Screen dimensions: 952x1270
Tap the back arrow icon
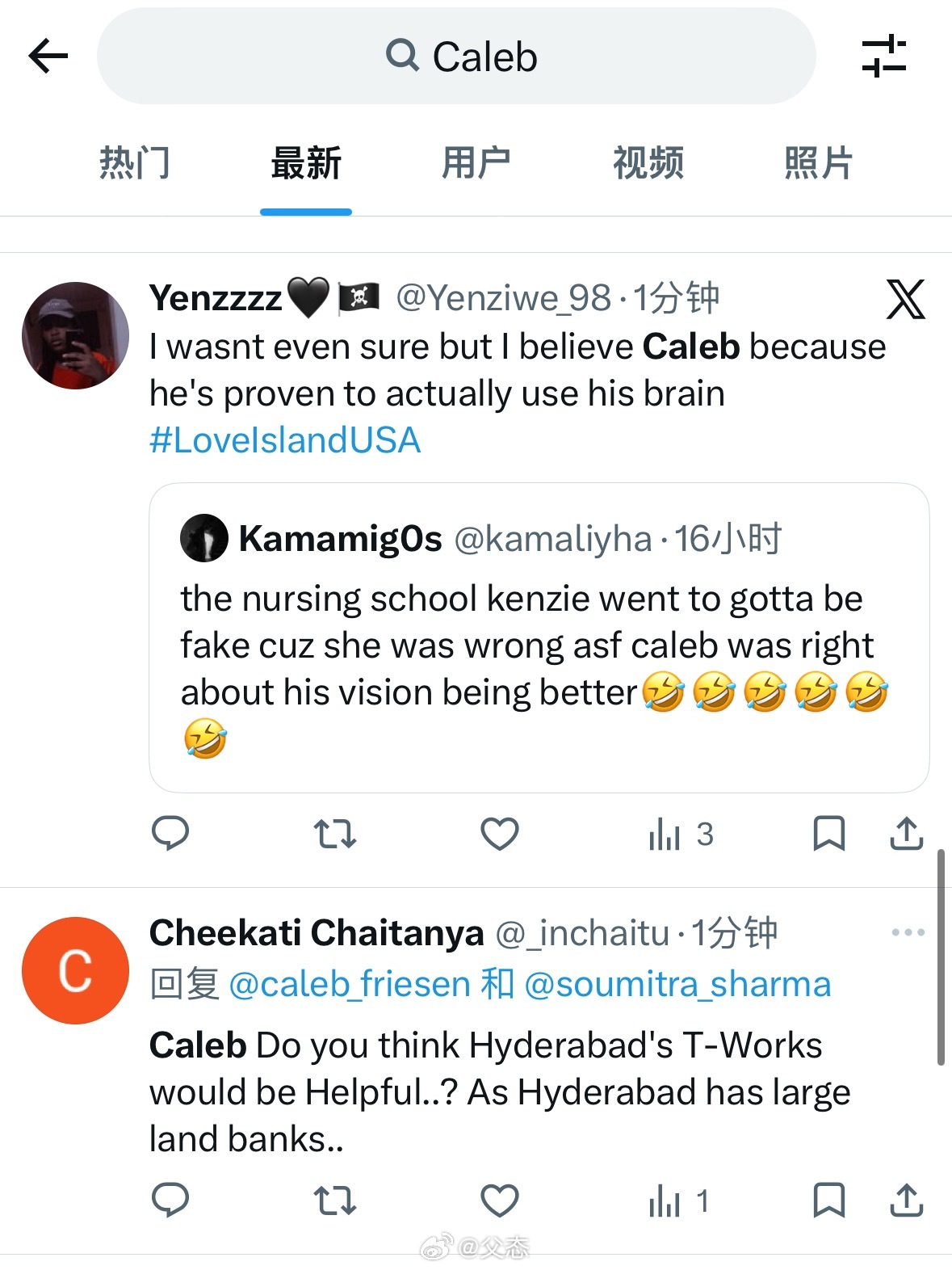pyautogui.click(x=48, y=57)
